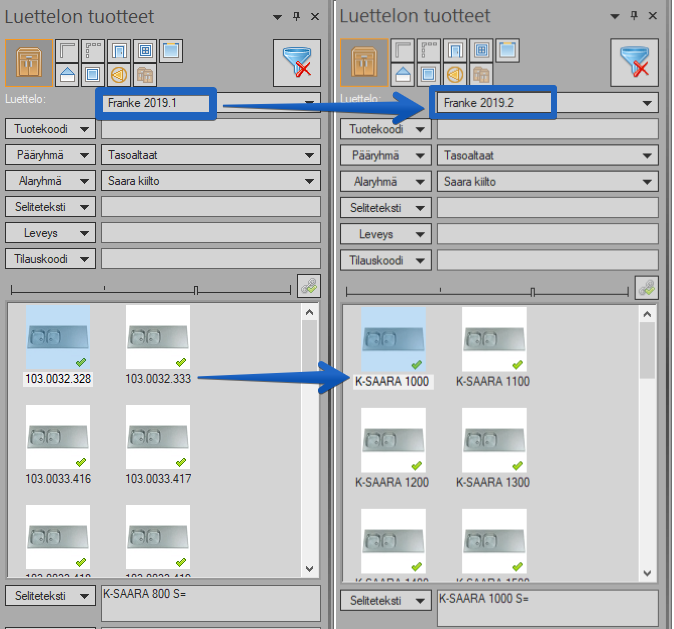674x629 pixels.
Task: Select sink thumbnail K-SAARA 1100
Action: (494, 340)
